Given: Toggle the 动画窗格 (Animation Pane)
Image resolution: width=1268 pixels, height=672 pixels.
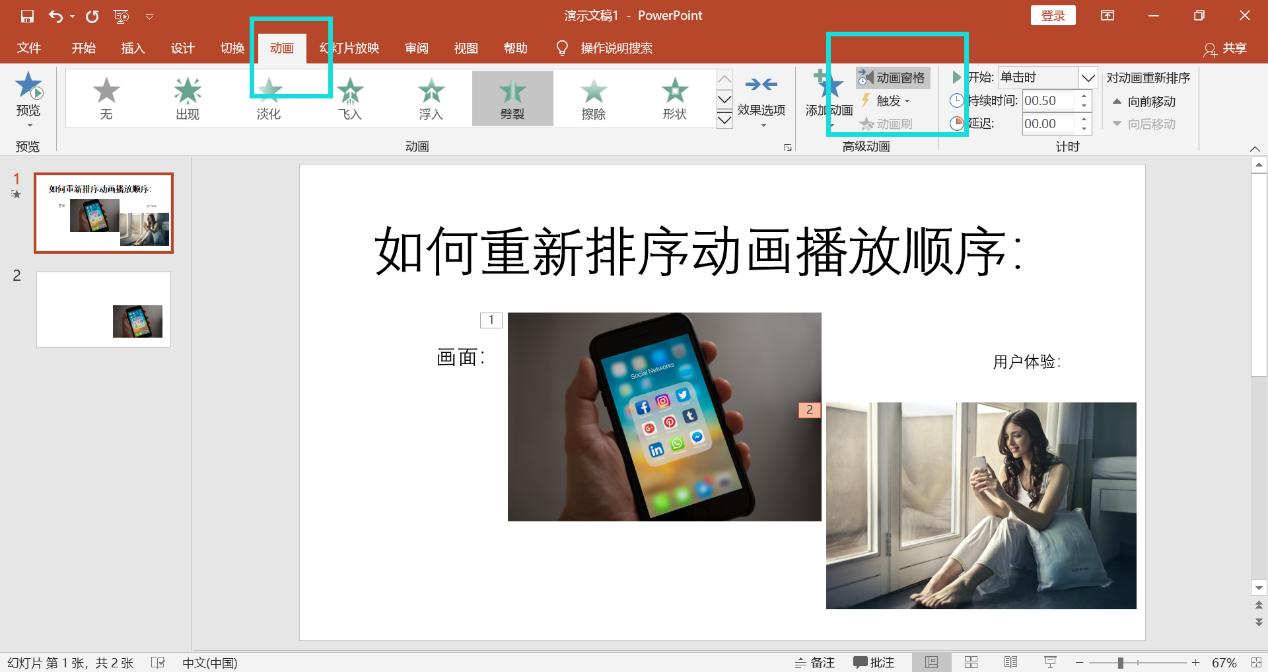Looking at the screenshot, I should tap(893, 77).
